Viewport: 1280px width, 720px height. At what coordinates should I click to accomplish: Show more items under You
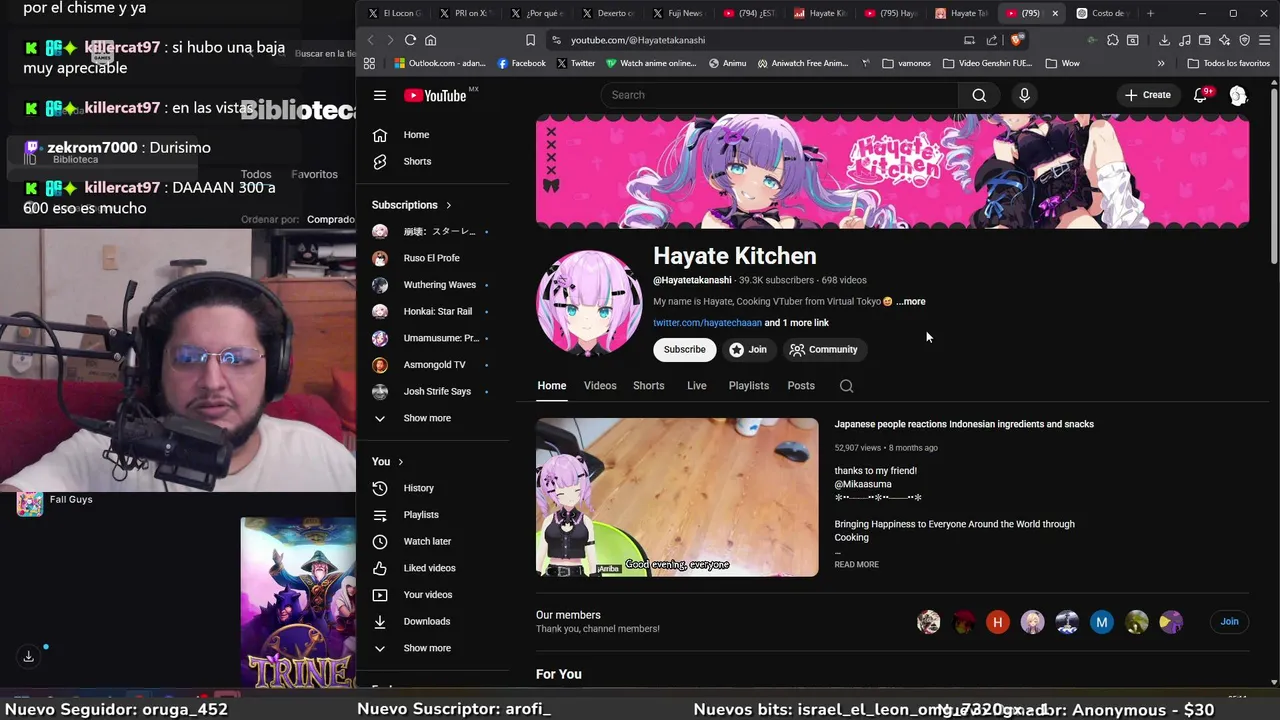[x=426, y=648]
